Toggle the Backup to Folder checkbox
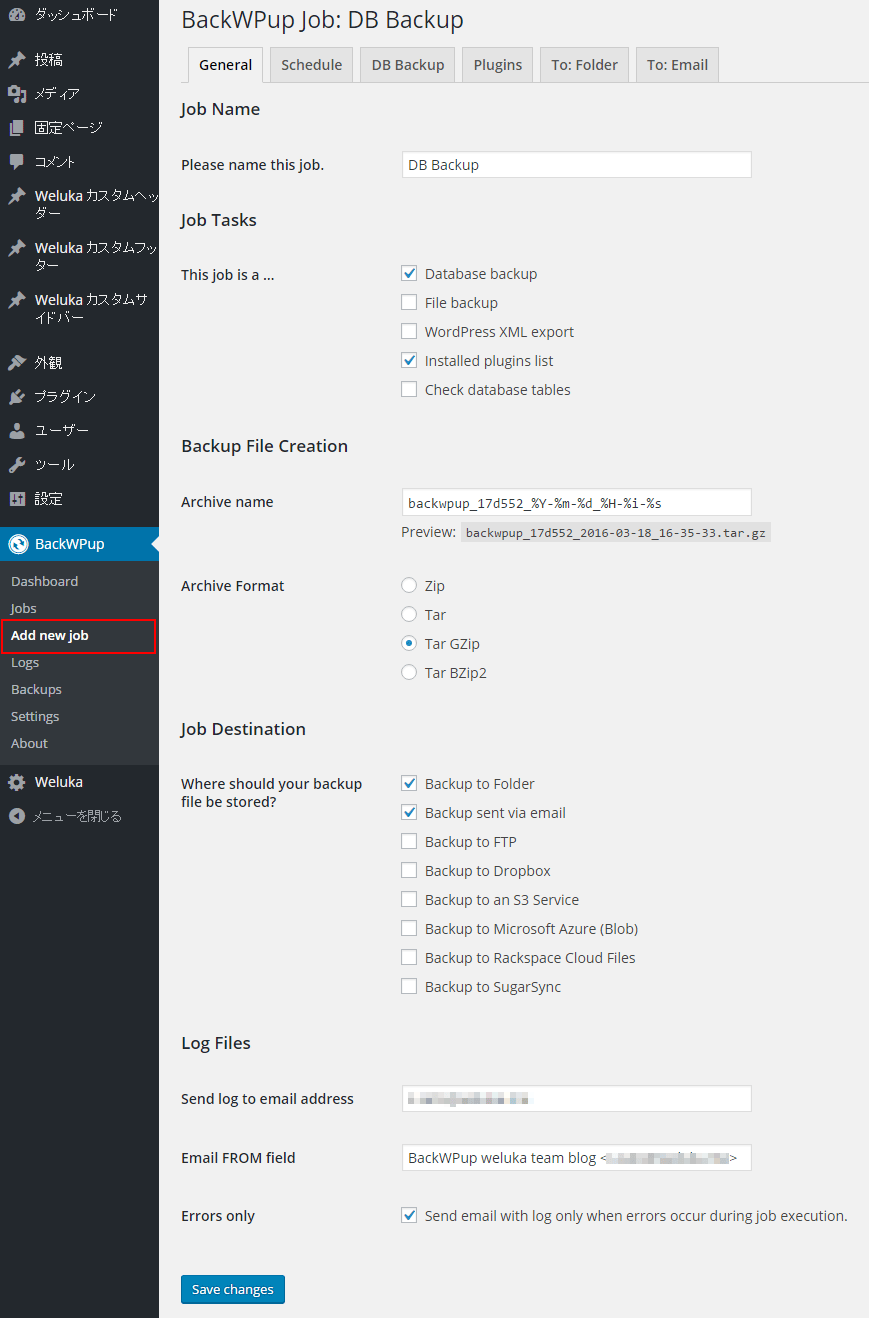Image resolution: width=869 pixels, height=1318 pixels. [x=409, y=783]
